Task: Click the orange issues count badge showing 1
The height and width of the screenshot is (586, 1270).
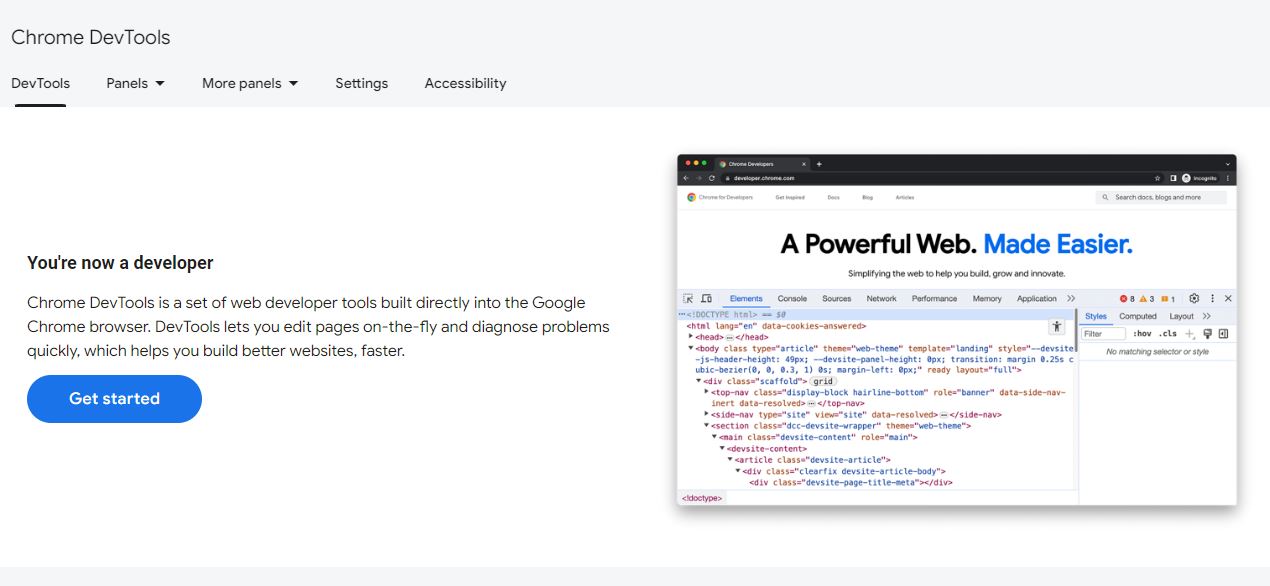Action: 1168,299
